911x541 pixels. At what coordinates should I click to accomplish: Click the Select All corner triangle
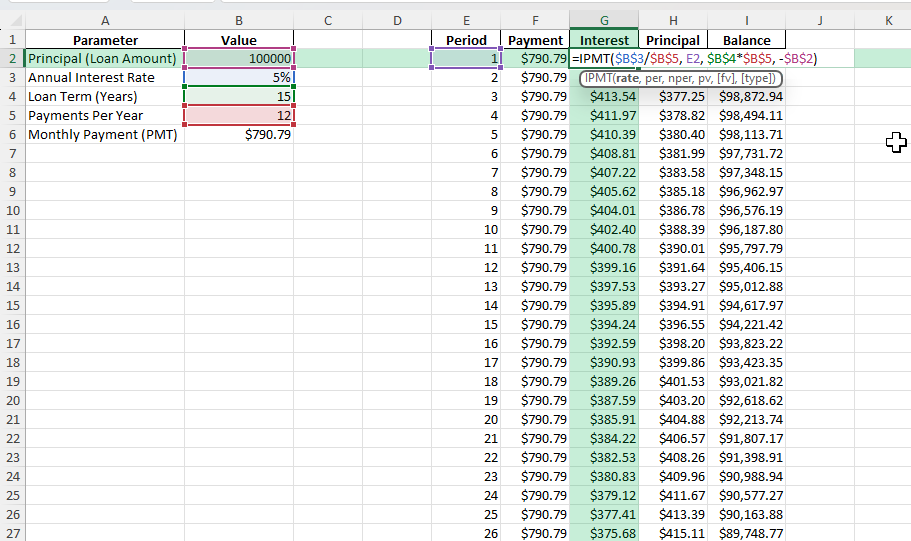[x=16, y=22]
